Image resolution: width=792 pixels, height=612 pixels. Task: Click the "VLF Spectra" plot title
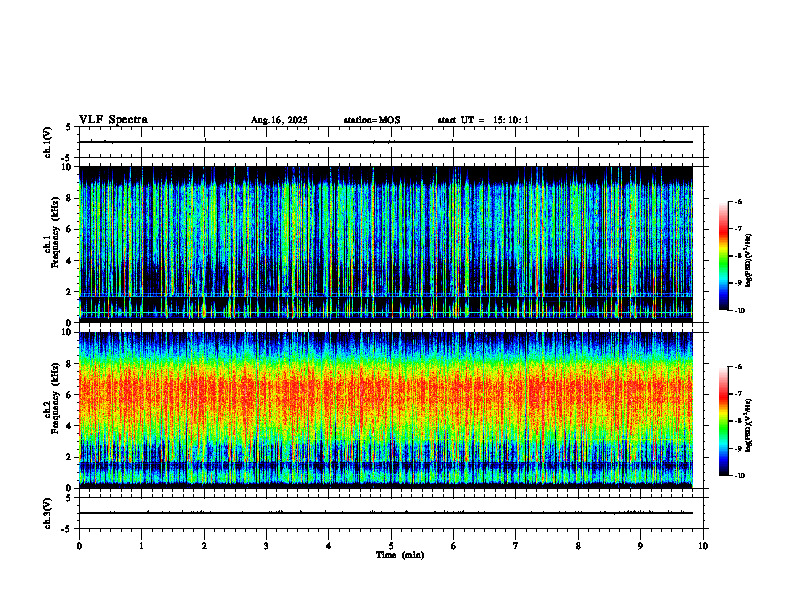113,120
